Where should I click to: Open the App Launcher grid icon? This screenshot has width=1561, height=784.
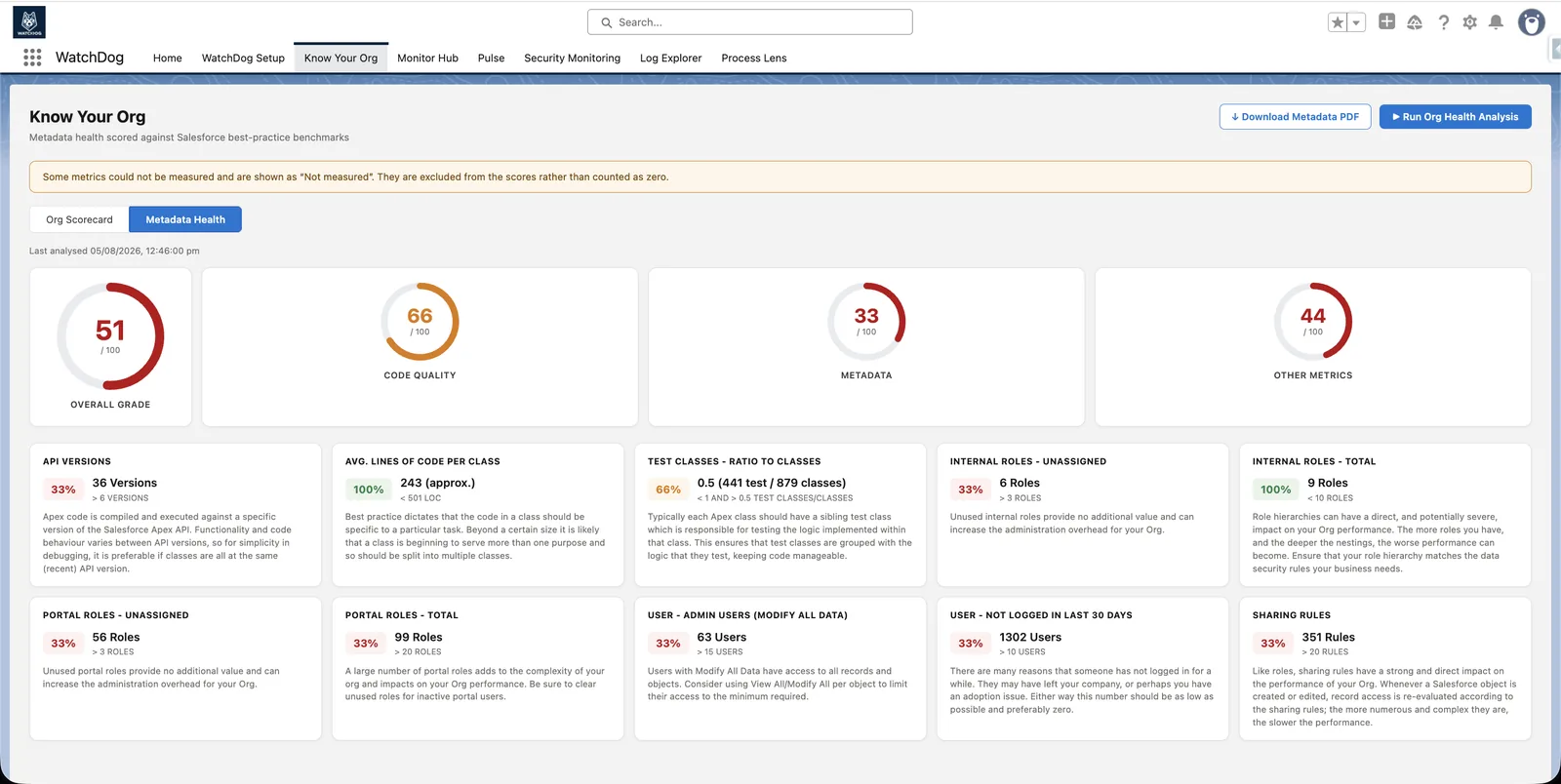(x=32, y=58)
